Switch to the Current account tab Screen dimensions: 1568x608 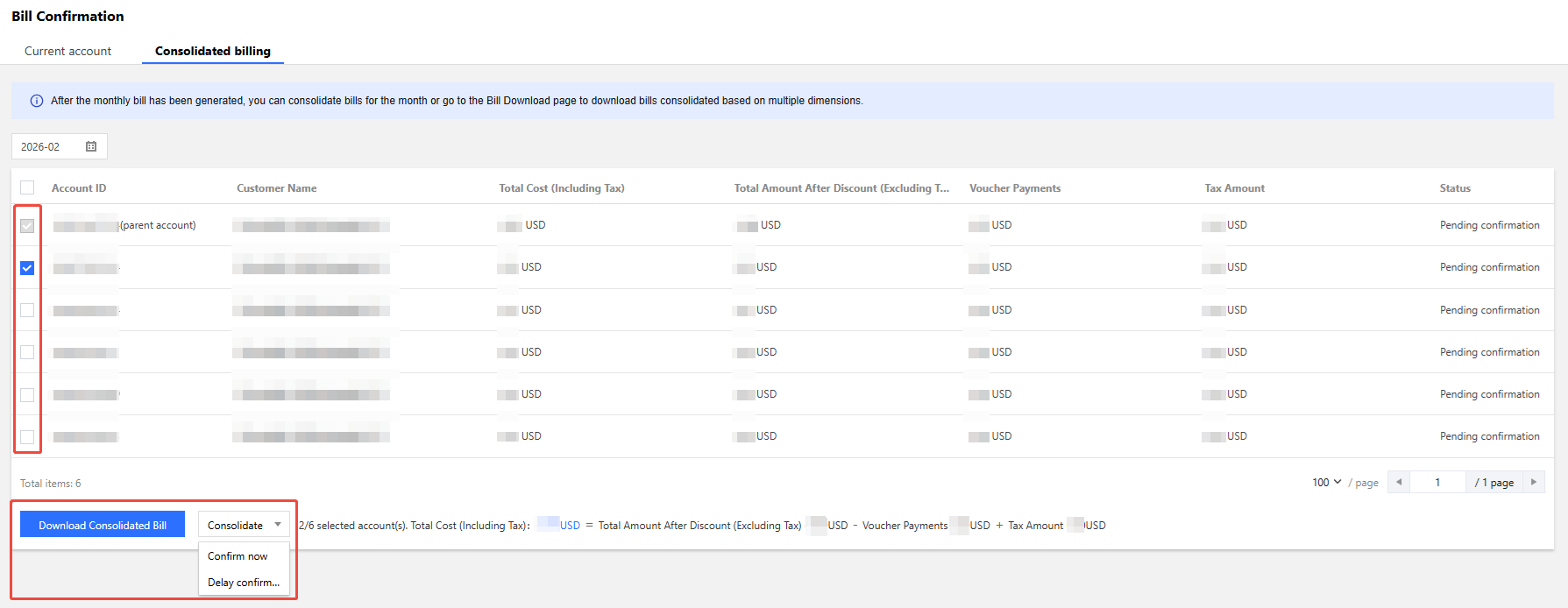click(67, 51)
